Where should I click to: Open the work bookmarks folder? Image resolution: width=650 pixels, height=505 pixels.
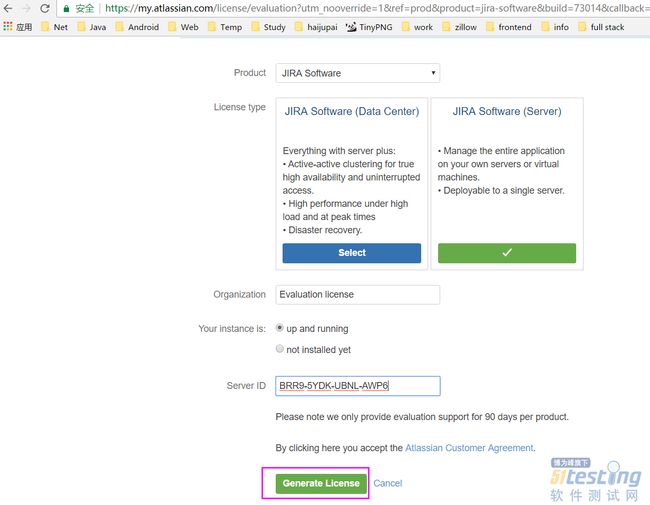(417, 27)
